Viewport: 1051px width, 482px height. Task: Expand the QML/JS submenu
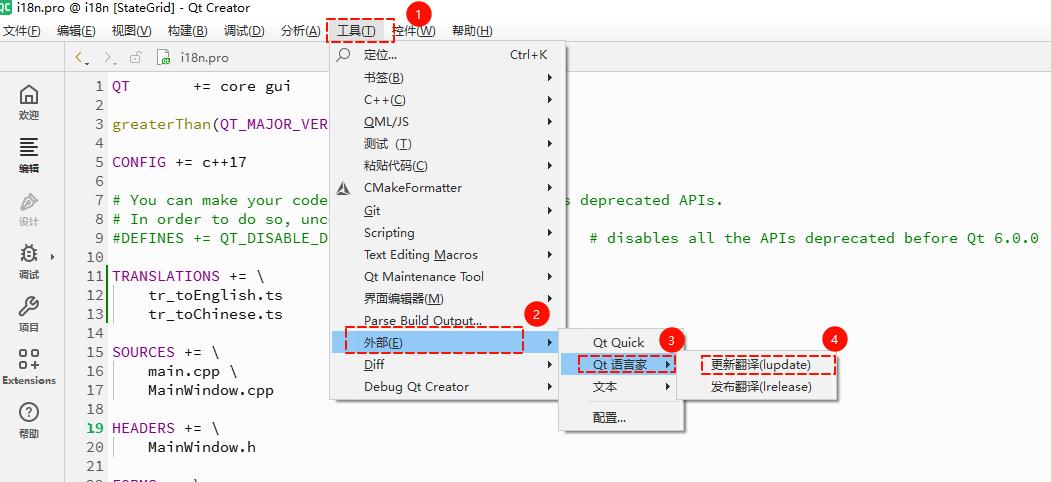(x=448, y=122)
